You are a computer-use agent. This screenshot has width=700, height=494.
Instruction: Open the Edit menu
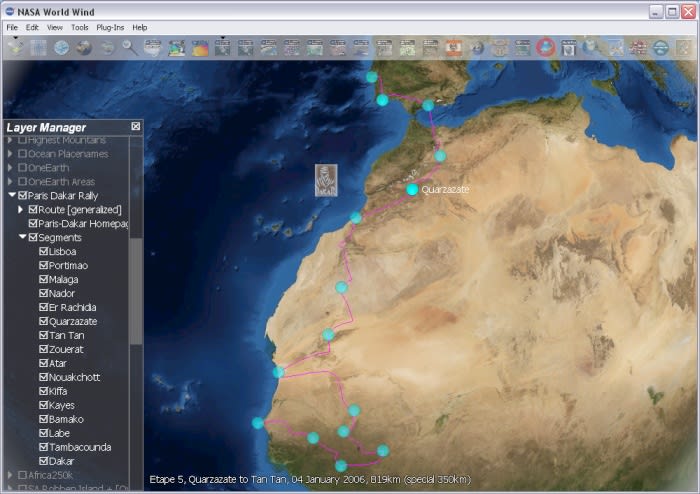(x=32, y=27)
